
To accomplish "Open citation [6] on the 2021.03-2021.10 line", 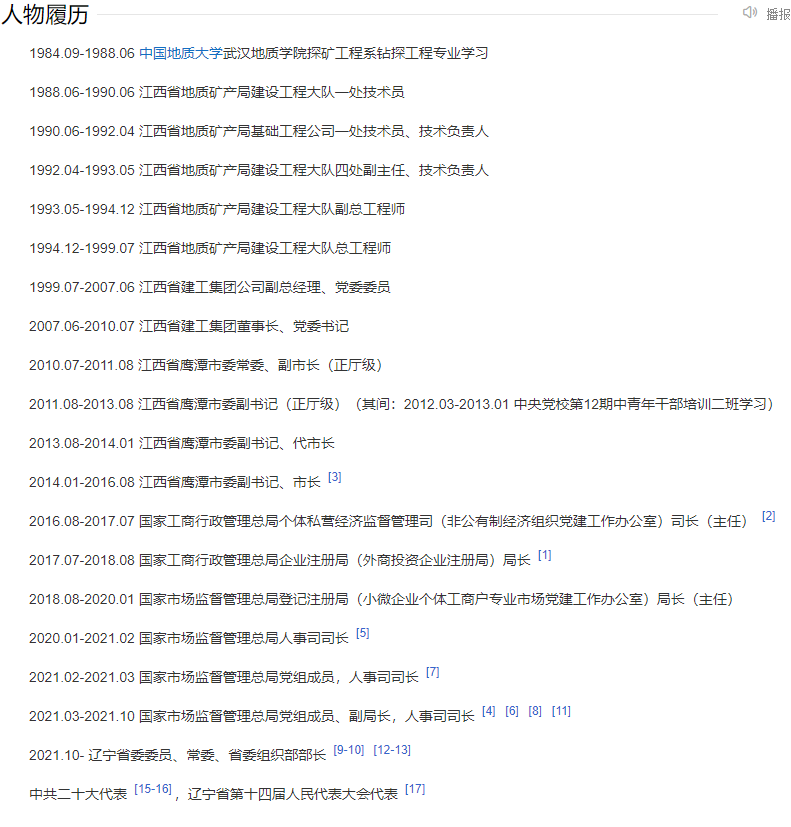I will click(x=512, y=711).
